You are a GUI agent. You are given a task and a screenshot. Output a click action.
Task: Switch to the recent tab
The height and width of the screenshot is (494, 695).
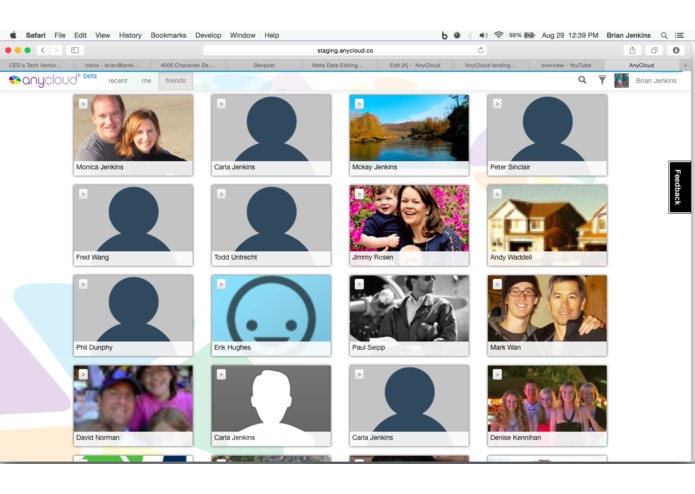point(118,81)
